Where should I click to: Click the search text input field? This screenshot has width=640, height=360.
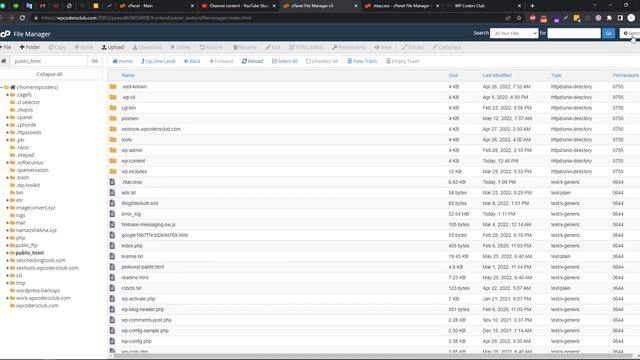click(574, 33)
